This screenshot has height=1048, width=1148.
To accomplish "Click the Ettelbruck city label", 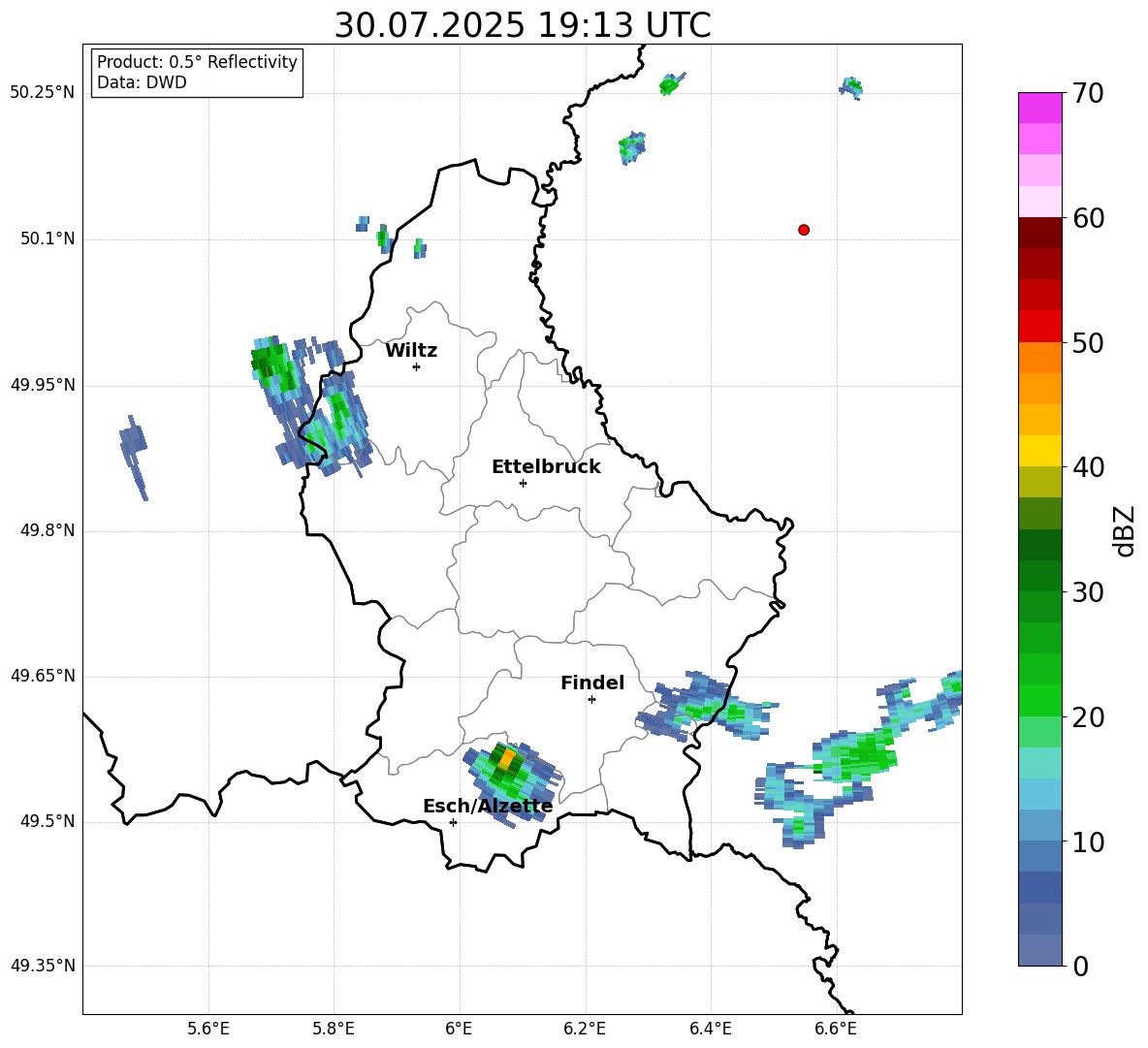I will click(x=546, y=467).
